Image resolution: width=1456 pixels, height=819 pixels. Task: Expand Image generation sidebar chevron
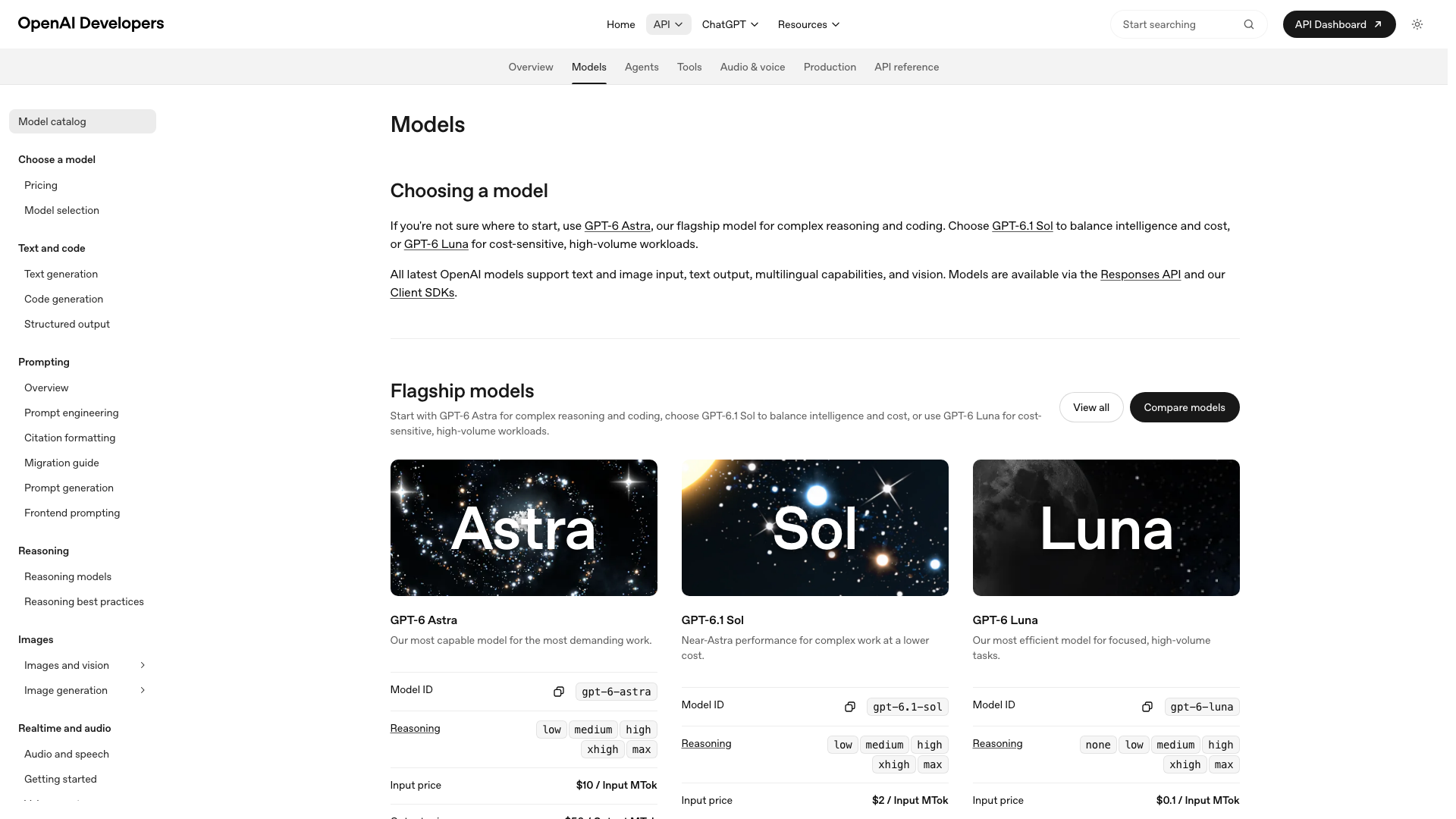pos(143,690)
